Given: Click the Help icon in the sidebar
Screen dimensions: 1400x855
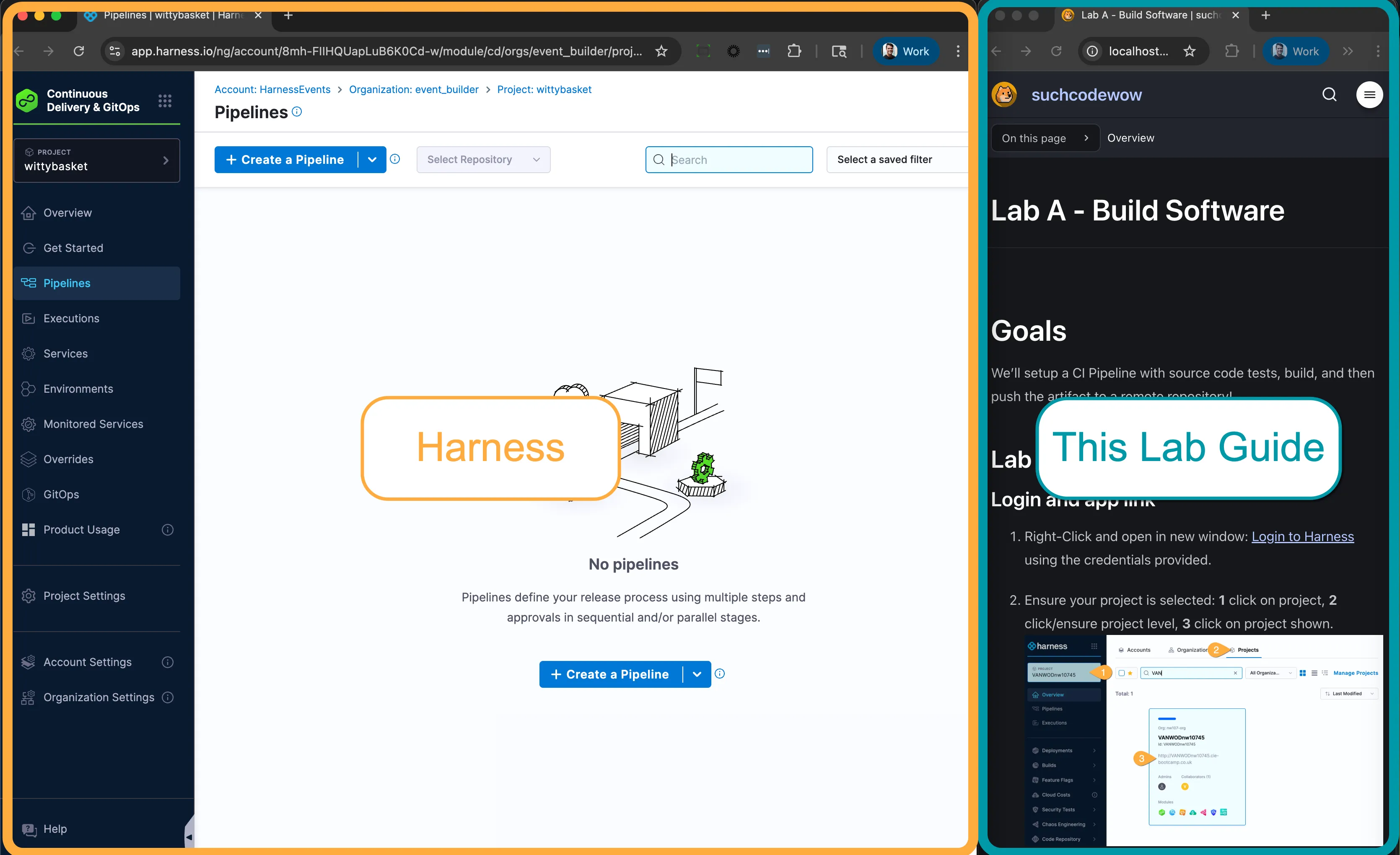Looking at the screenshot, I should tap(29, 829).
